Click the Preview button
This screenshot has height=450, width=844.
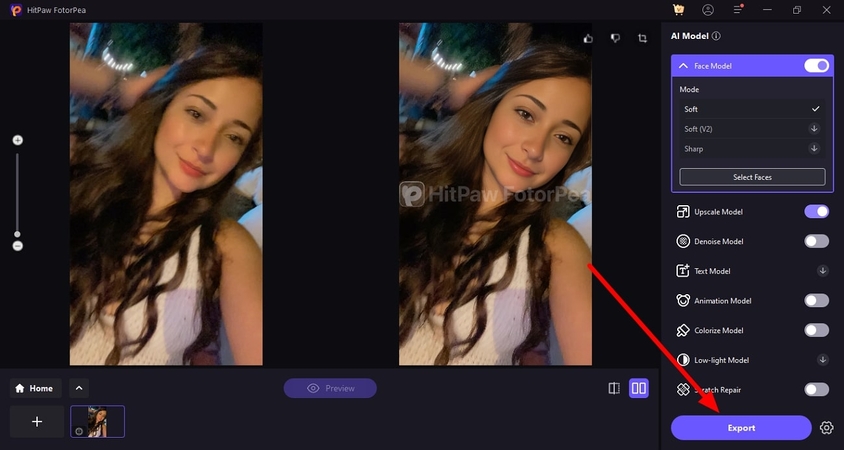[330, 388]
